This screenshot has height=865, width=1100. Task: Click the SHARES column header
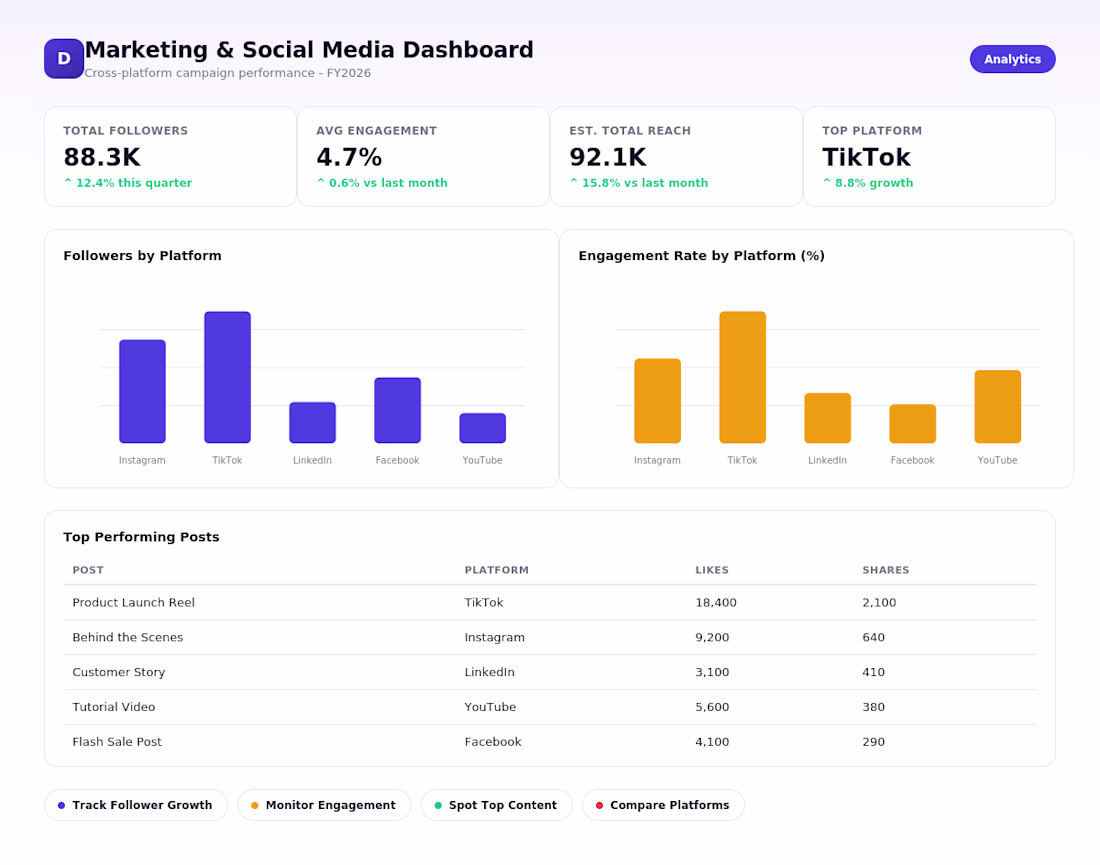click(x=885, y=570)
